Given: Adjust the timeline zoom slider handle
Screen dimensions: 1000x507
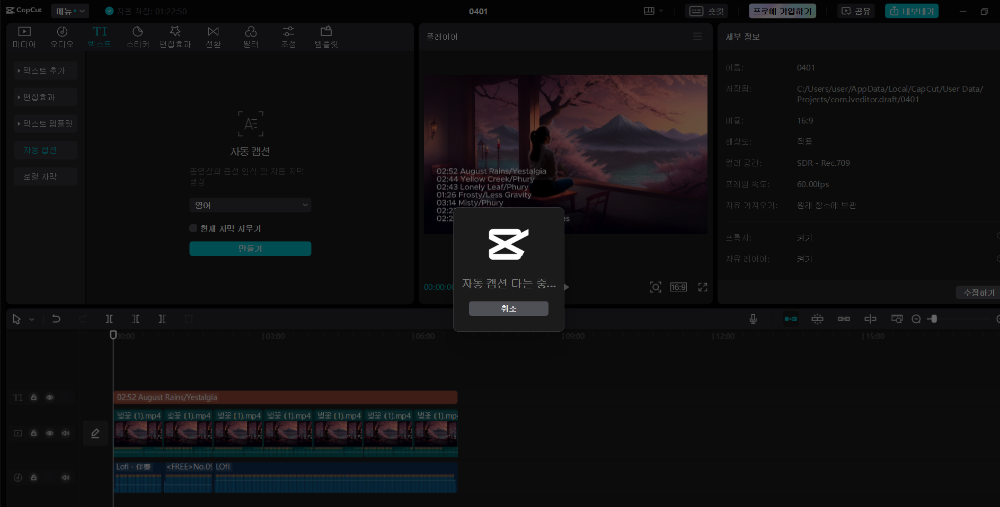Looking at the screenshot, I should tap(933, 319).
